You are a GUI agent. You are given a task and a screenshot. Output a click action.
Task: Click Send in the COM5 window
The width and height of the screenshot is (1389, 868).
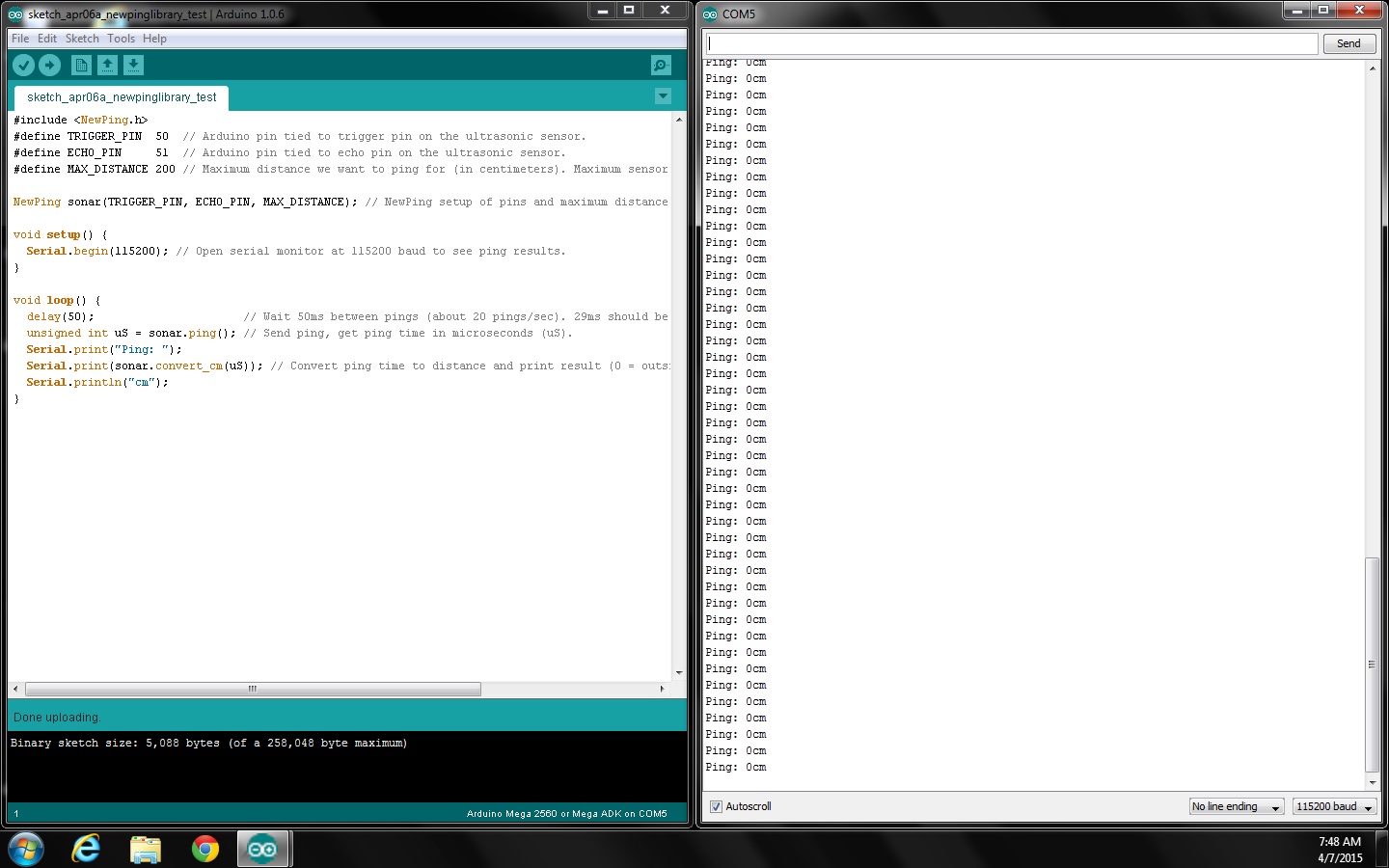coord(1348,43)
